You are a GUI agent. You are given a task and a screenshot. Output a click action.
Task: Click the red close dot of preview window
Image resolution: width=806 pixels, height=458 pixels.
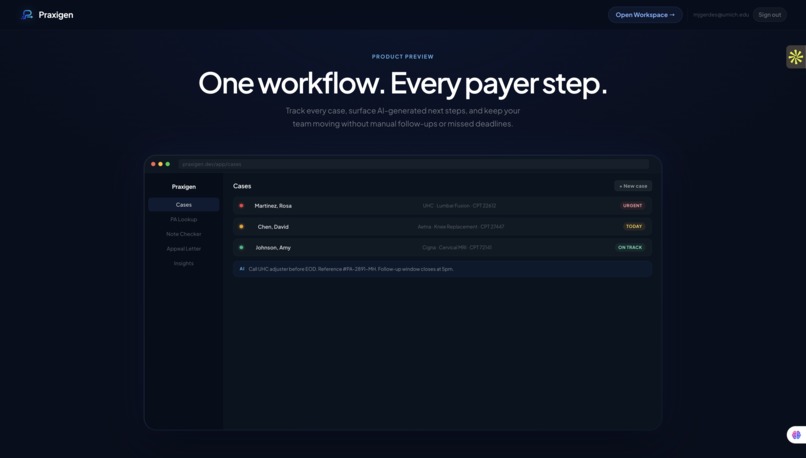coord(153,164)
